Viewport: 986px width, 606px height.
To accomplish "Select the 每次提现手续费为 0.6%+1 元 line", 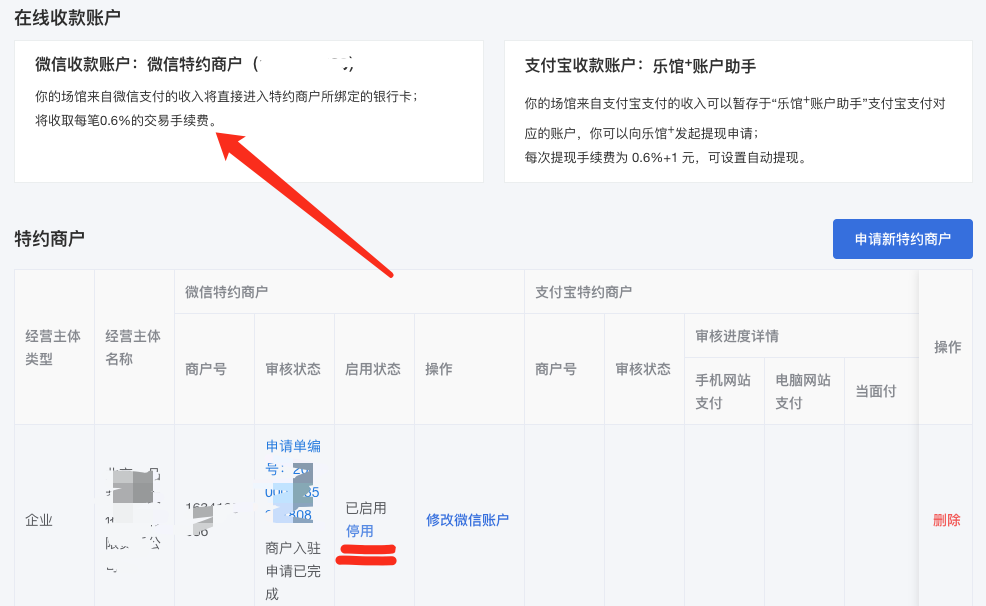I will [x=665, y=157].
